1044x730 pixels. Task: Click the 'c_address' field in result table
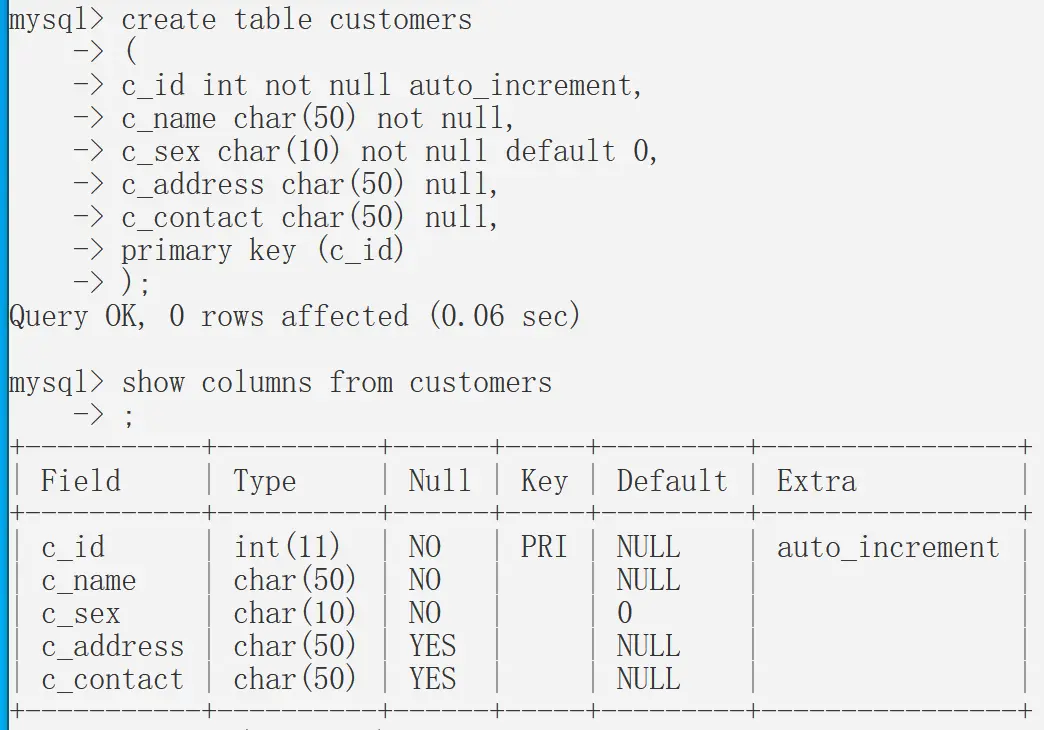pos(112,646)
